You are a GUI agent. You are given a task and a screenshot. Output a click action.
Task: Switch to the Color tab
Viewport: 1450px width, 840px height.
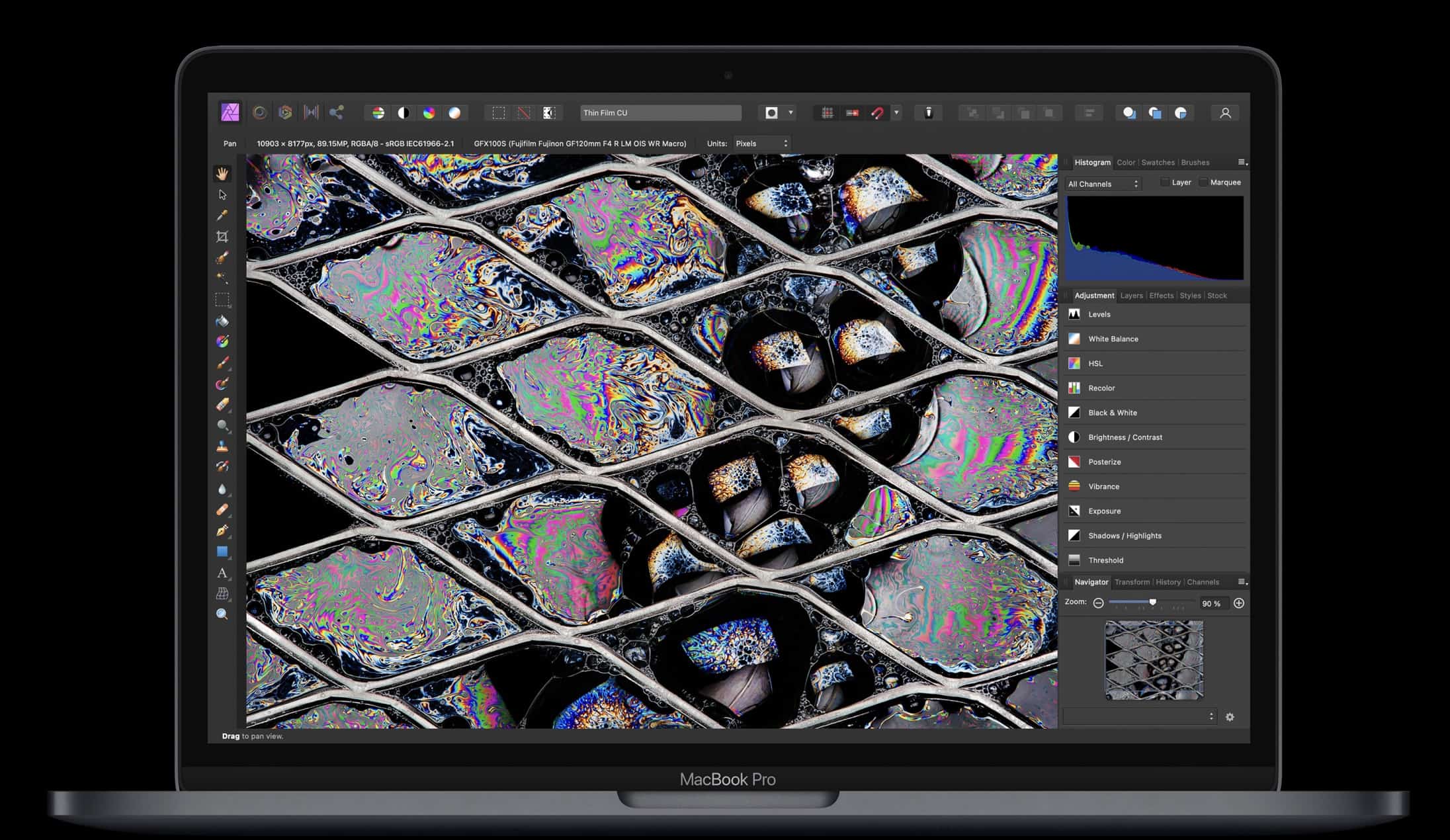coord(1126,163)
